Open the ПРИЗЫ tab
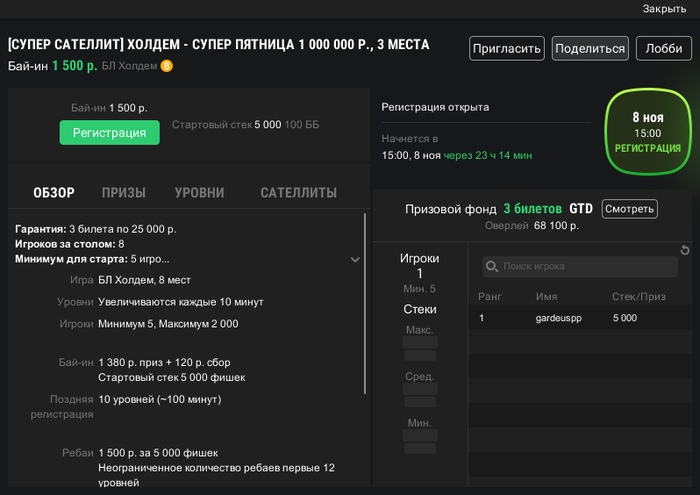The image size is (700, 495). coord(124,193)
